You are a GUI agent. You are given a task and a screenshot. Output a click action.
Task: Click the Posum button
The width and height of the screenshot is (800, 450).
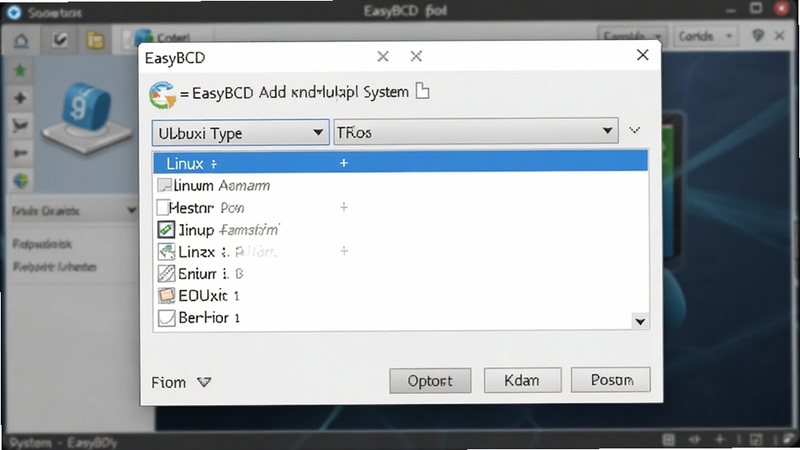pyautogui.click(x=611, y=380)
